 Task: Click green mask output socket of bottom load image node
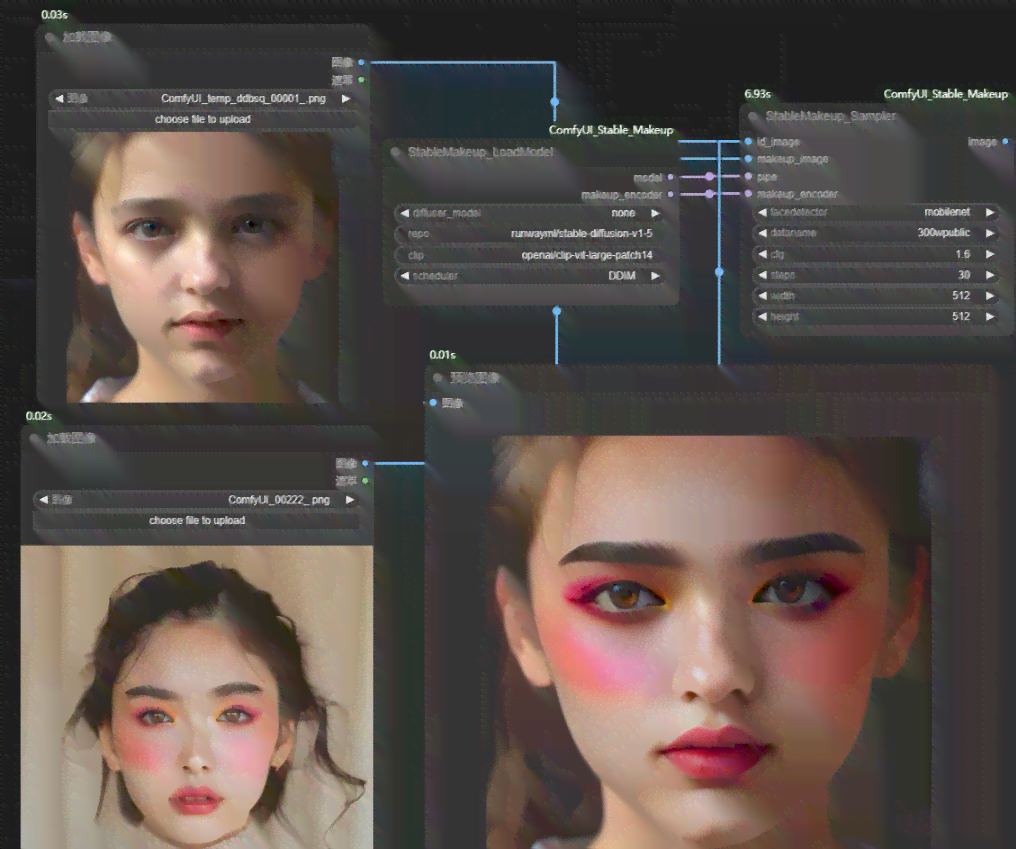(365, 481)
